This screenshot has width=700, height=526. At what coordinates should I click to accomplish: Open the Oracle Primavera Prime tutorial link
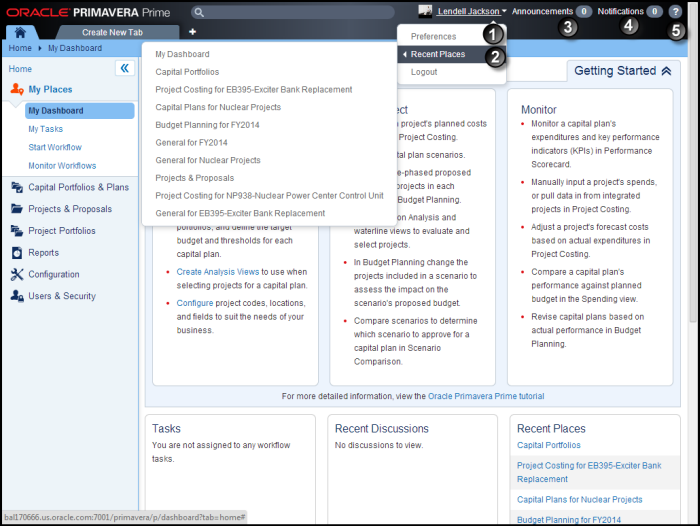click(486, 396)
